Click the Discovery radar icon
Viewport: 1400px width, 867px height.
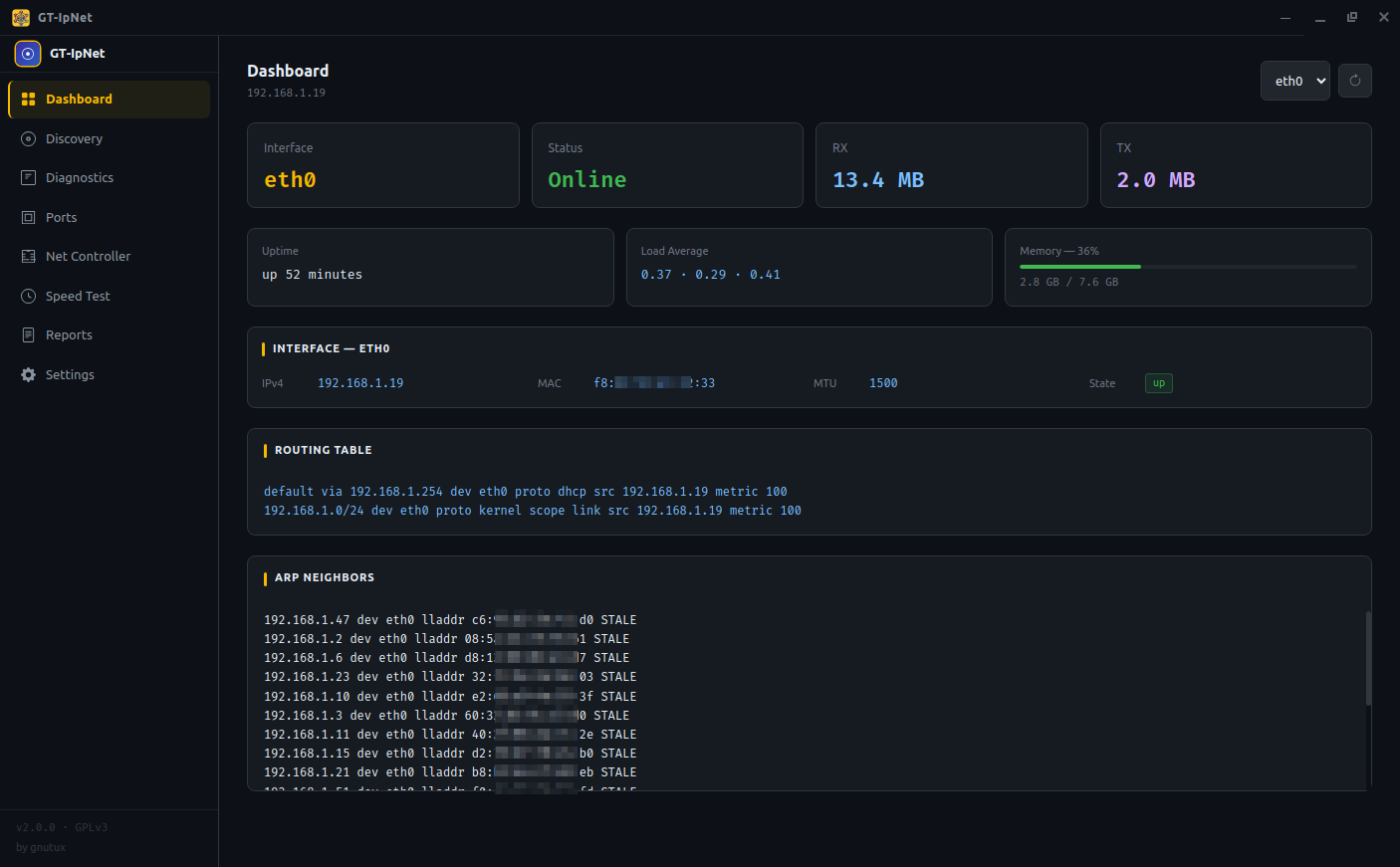point(28,139)
